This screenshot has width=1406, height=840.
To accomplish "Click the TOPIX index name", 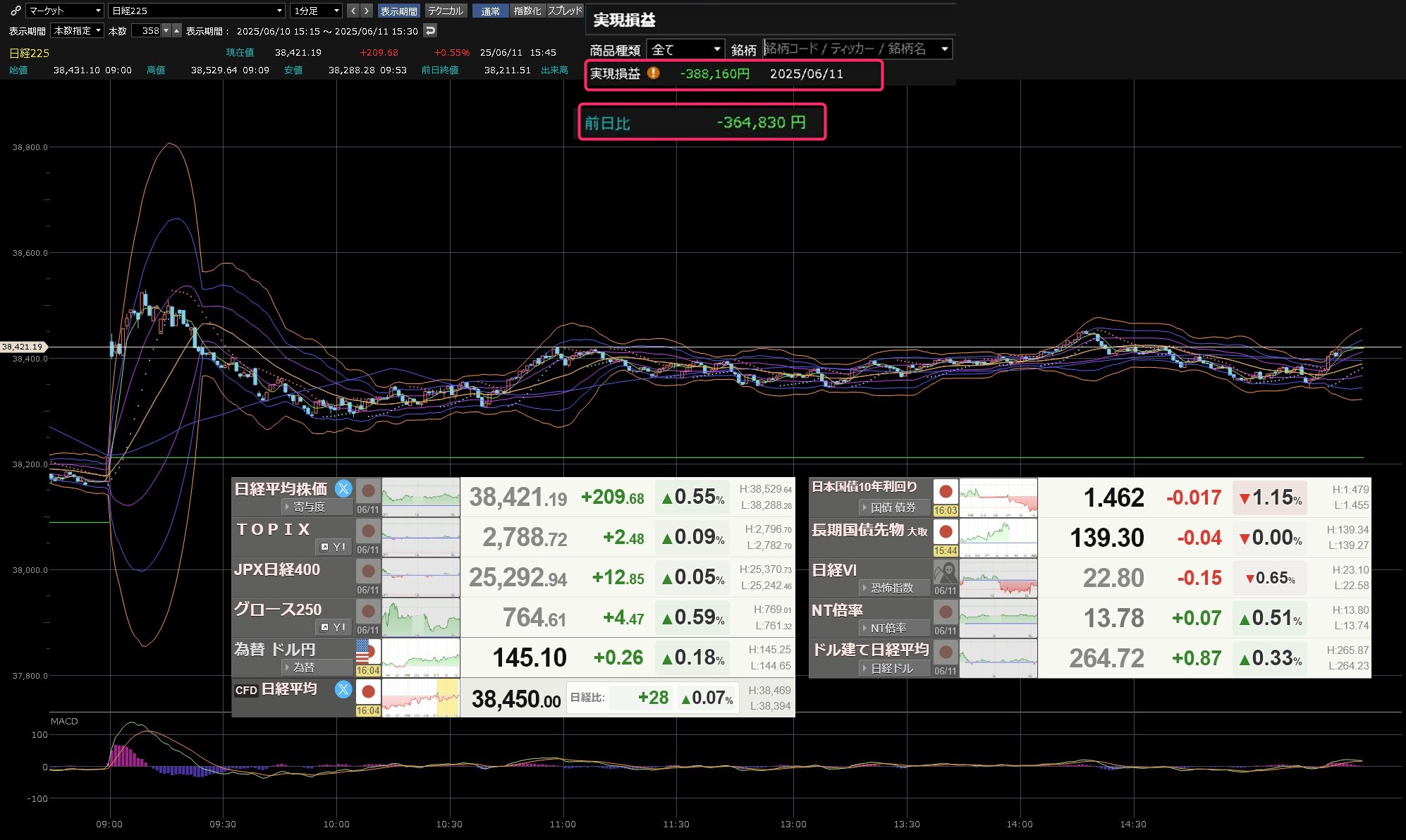I will [273, 529].
